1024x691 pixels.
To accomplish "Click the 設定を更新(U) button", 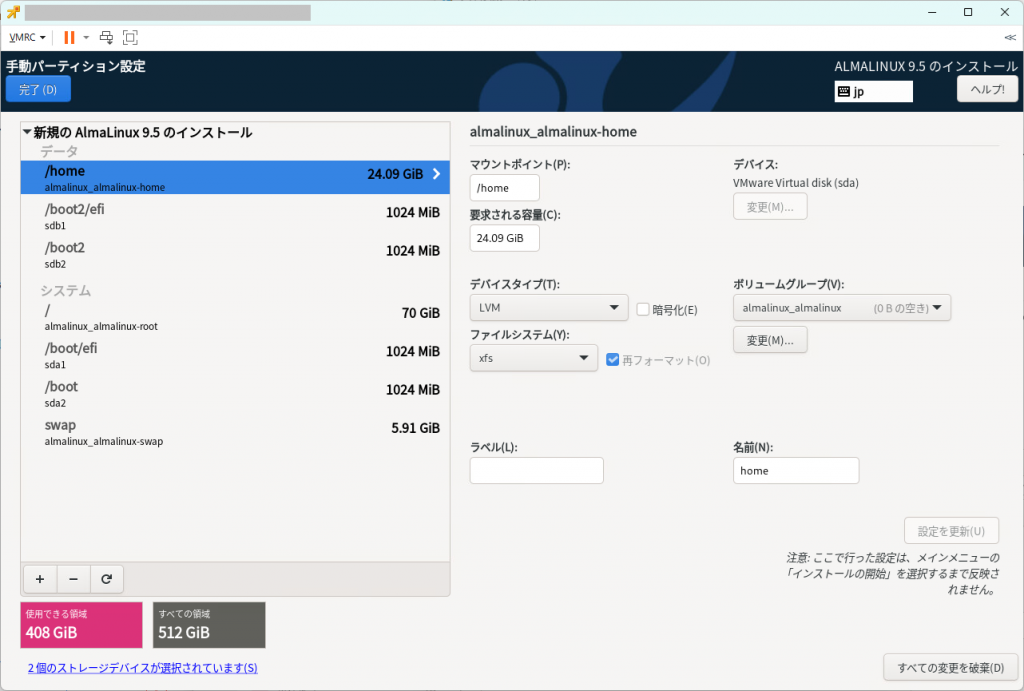I will pos(951,531).
